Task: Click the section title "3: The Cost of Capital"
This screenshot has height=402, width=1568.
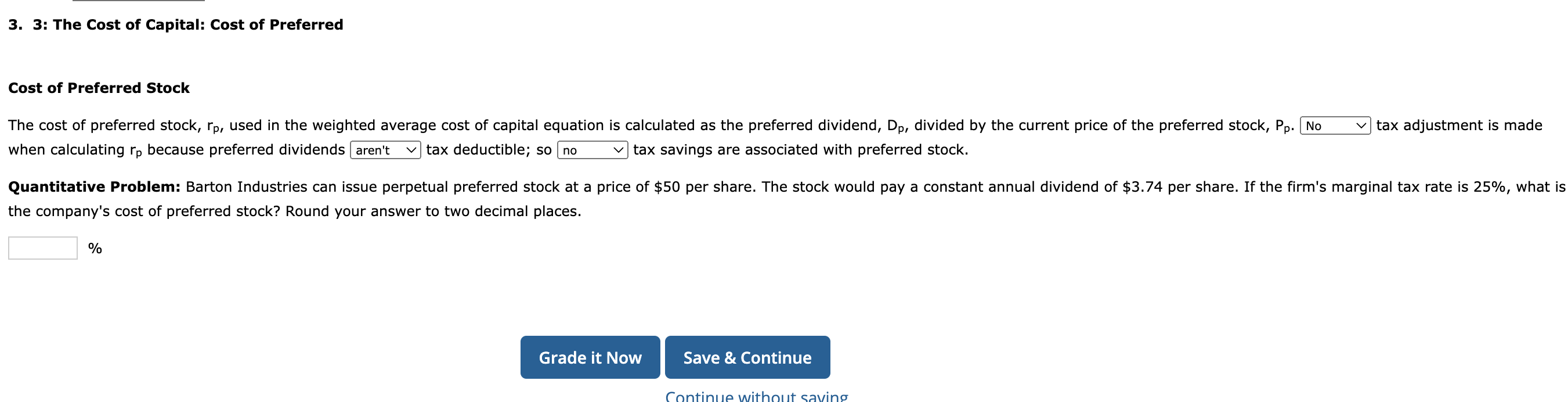Action: pos(175,24)
